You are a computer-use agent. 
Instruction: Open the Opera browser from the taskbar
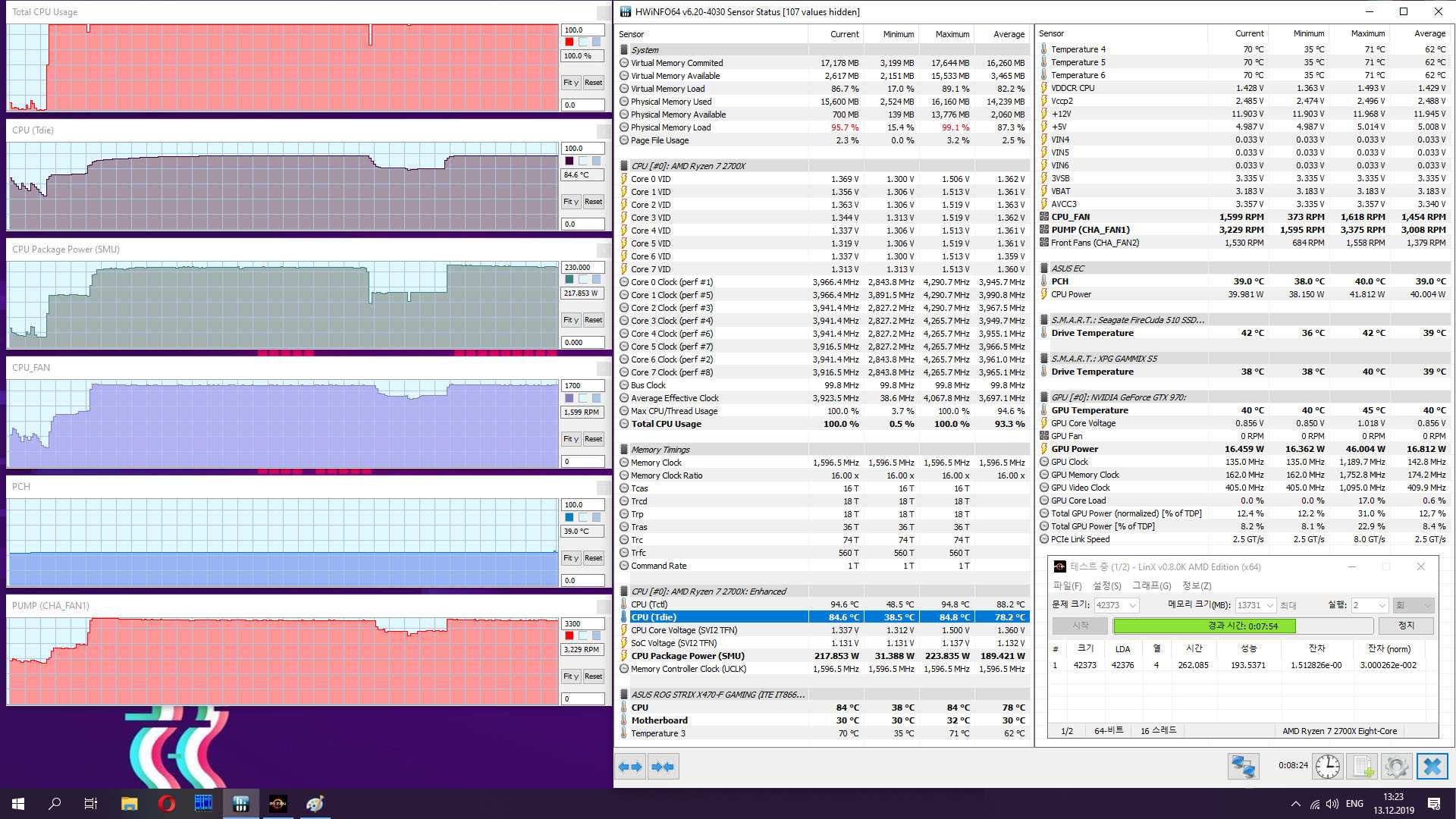(x=166, y=803)
